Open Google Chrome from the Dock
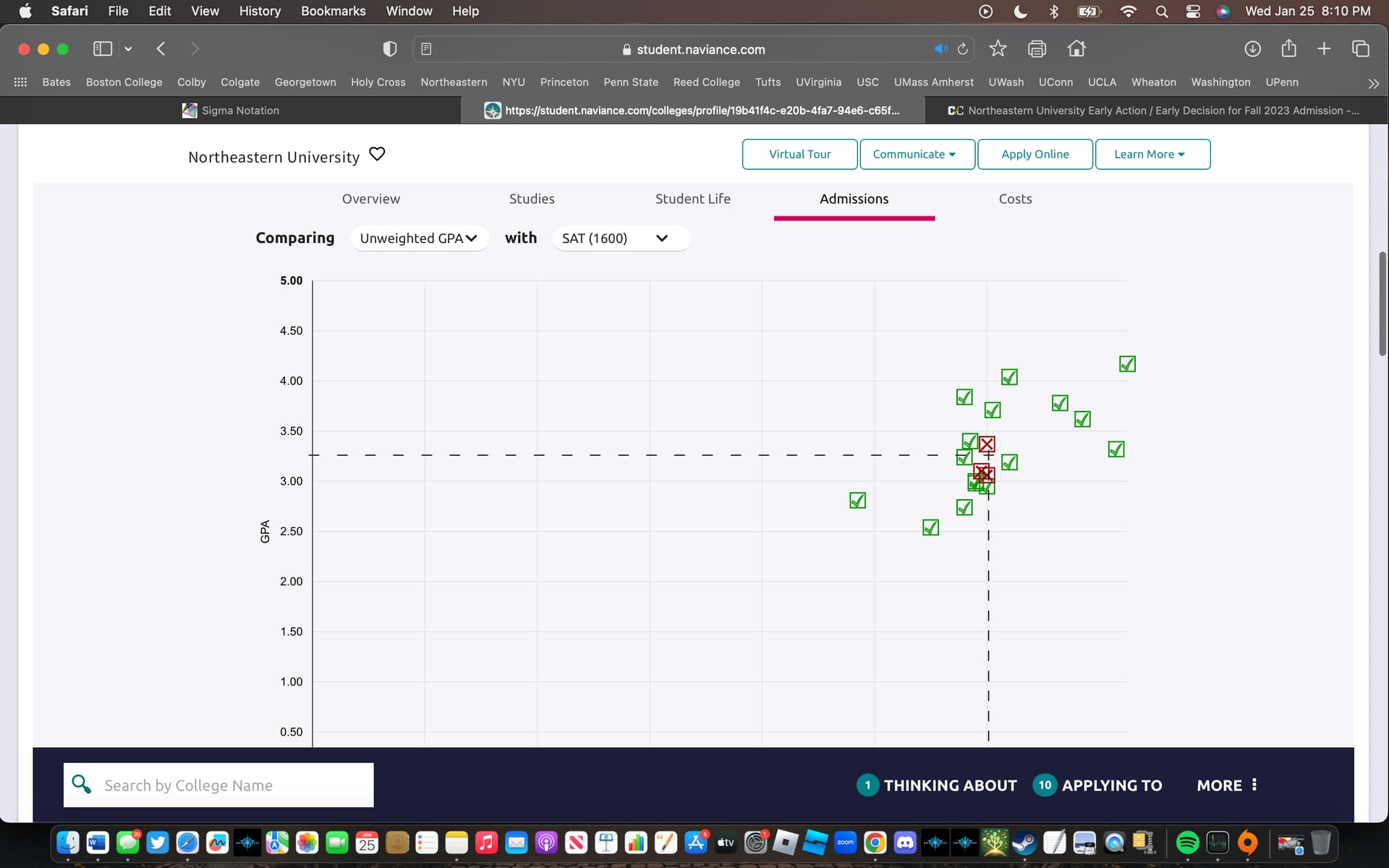 tap(875, 843)
